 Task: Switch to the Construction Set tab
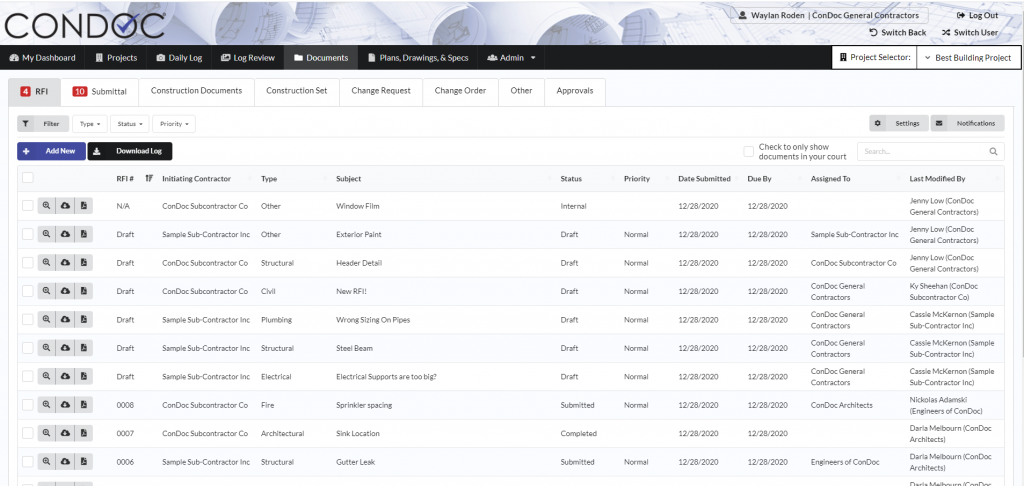(297, 91)
